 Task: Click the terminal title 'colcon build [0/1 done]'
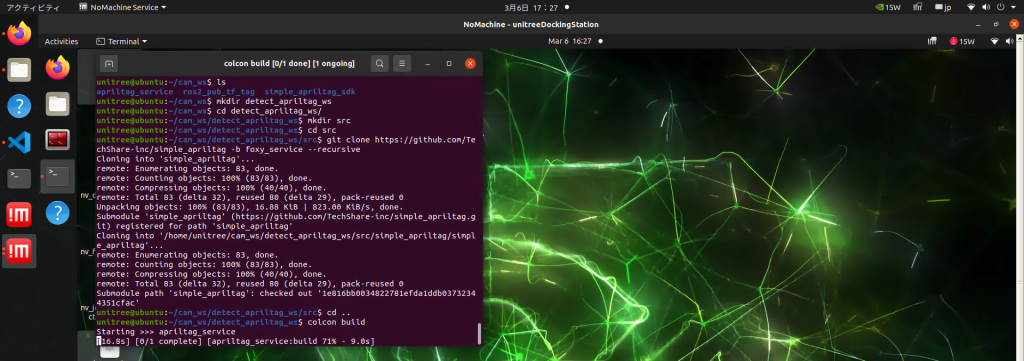click(289, 63)
